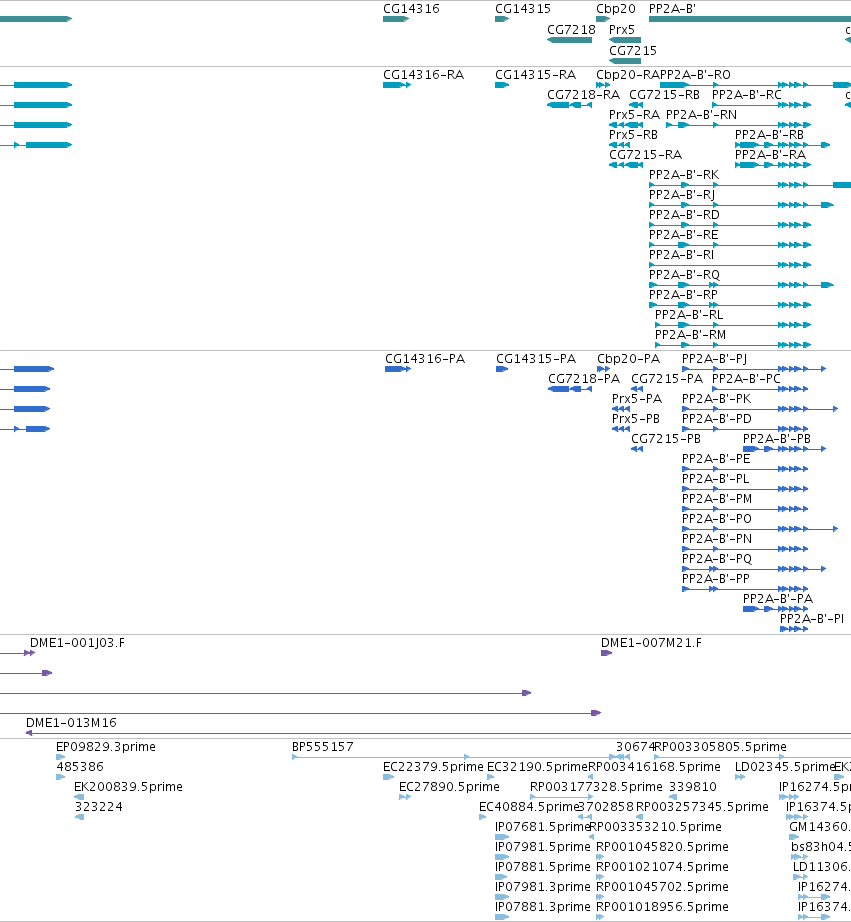Select transcript PP2A-B'-RL
851x922 pixels.
coord(689,315)
